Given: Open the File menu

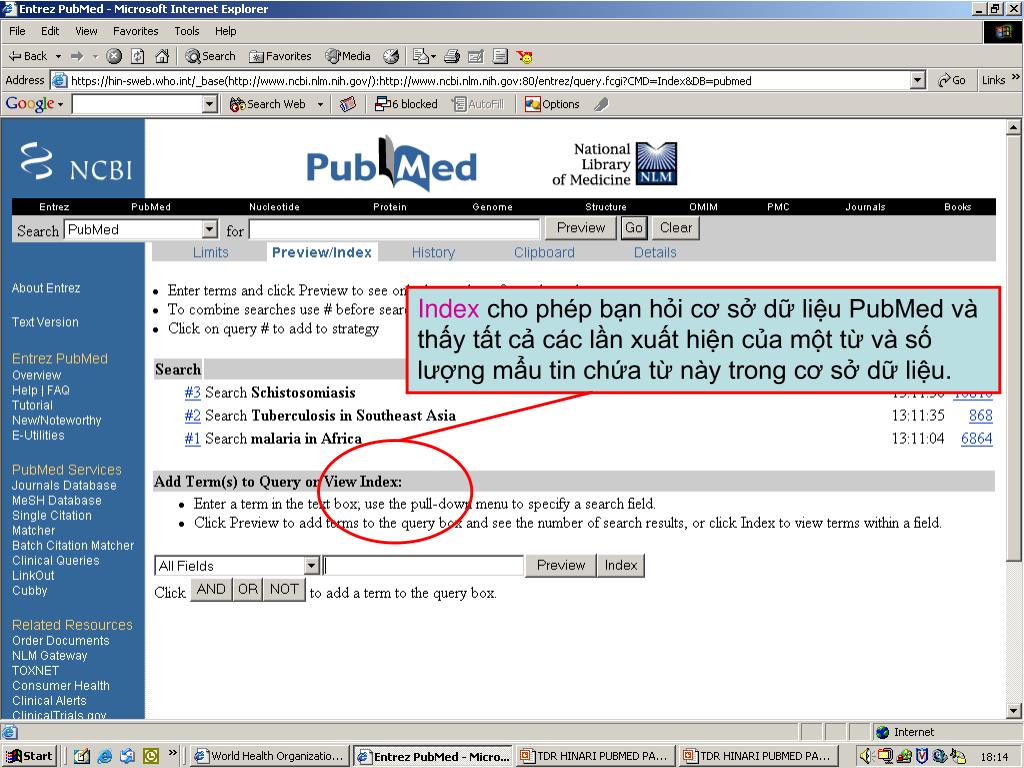Looking at the screenshot, I should coord(17,31).
